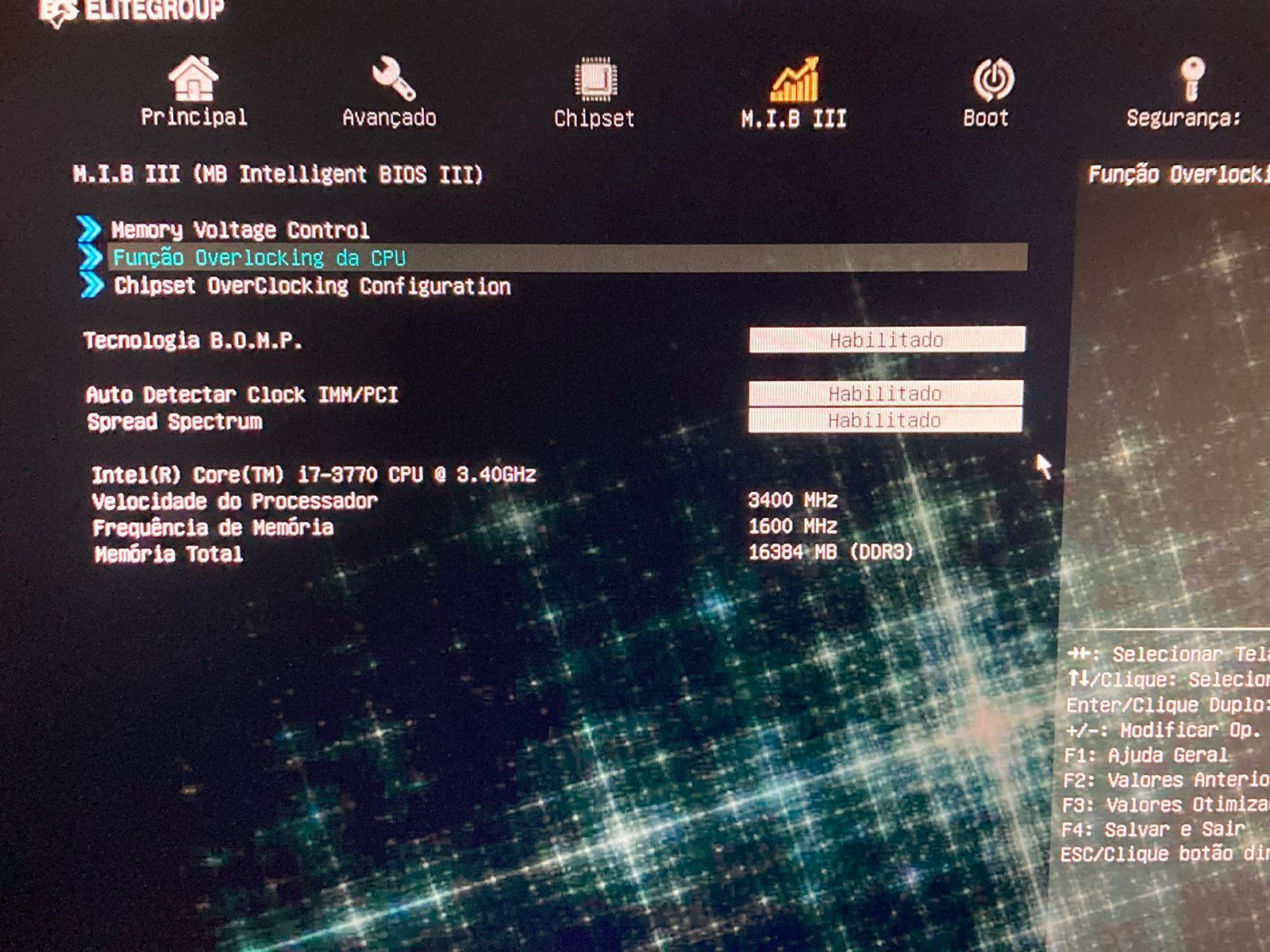Click the Função Overlock help title
The height and width of the screenshot is (952, 1270).
pos(1179,175)
